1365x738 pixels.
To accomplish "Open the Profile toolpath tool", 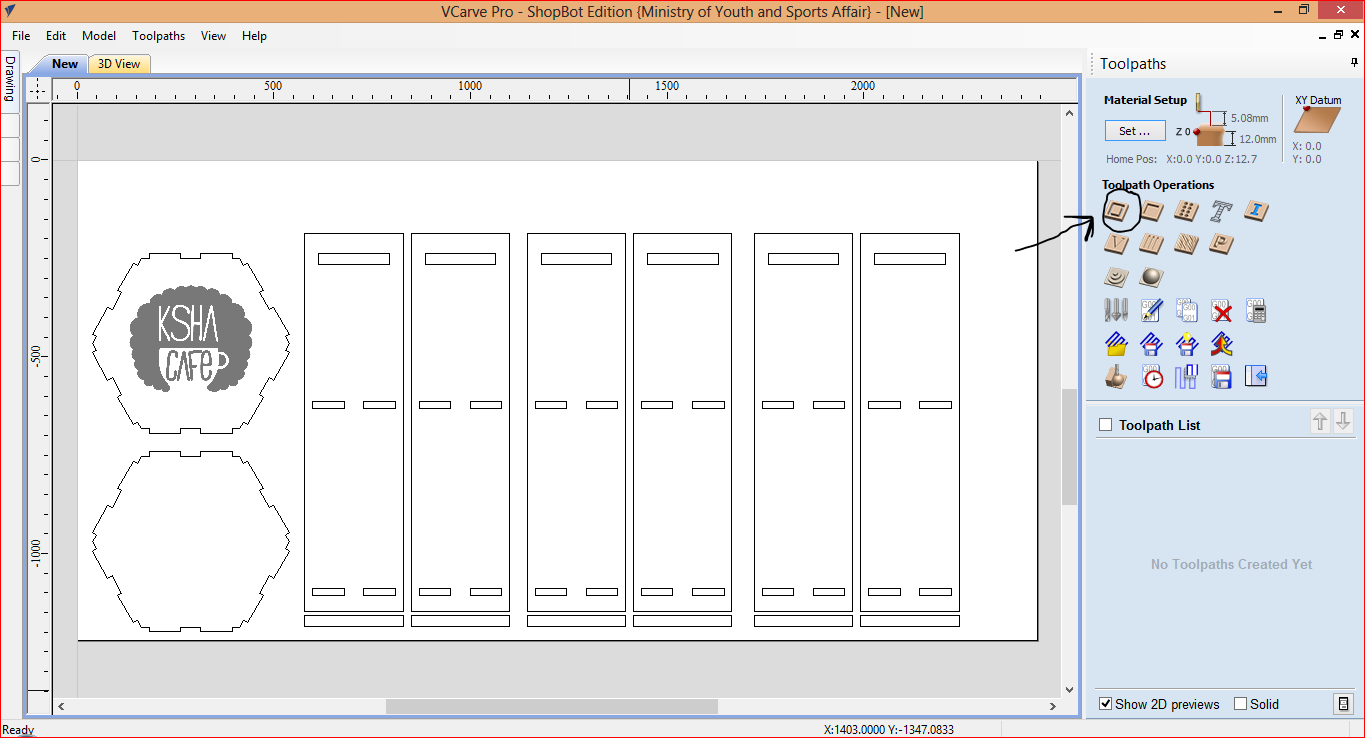I will coord(1118,211).
